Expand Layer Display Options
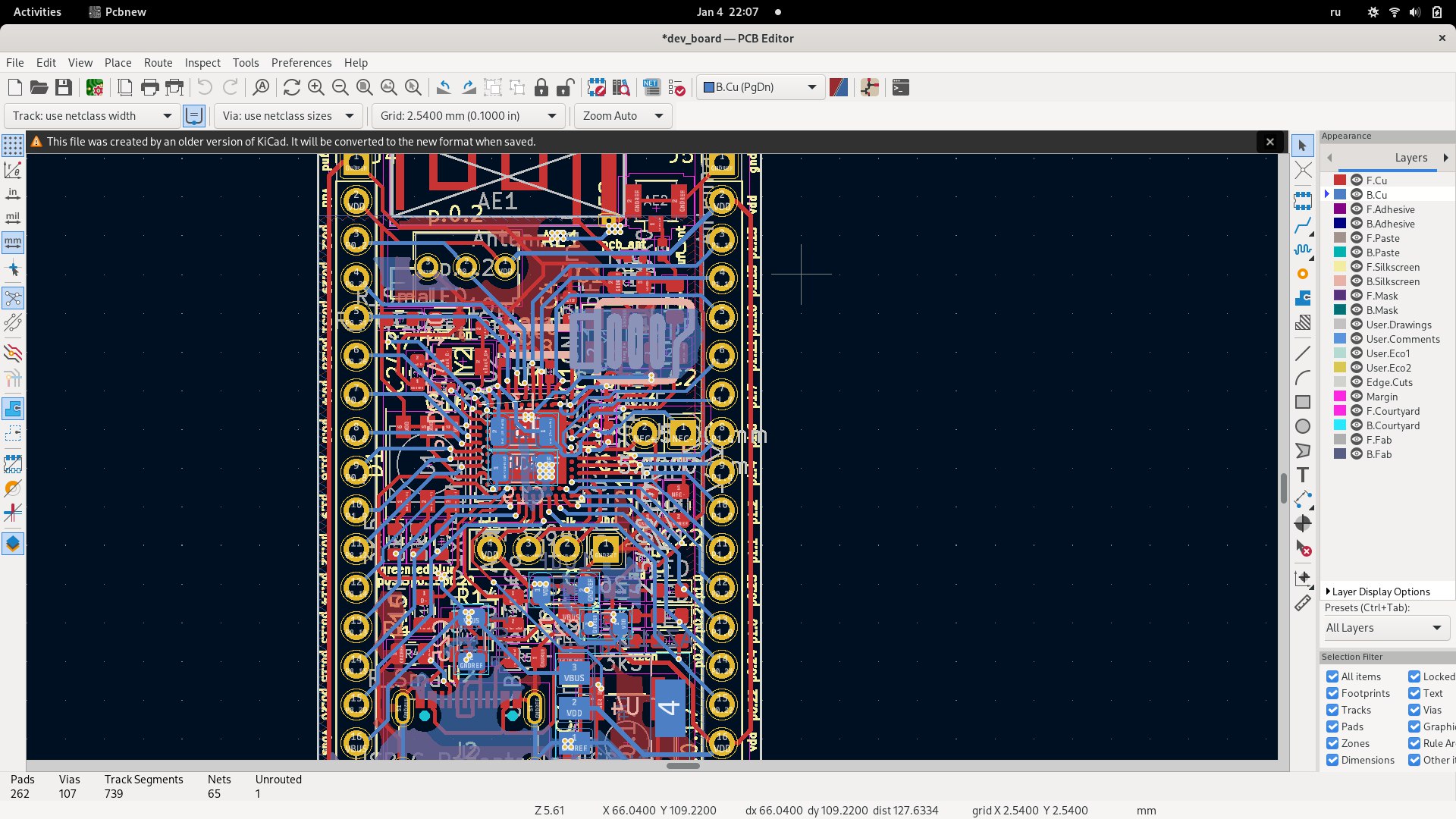Screen dimensions: 1456x819 coord(1380,591)
